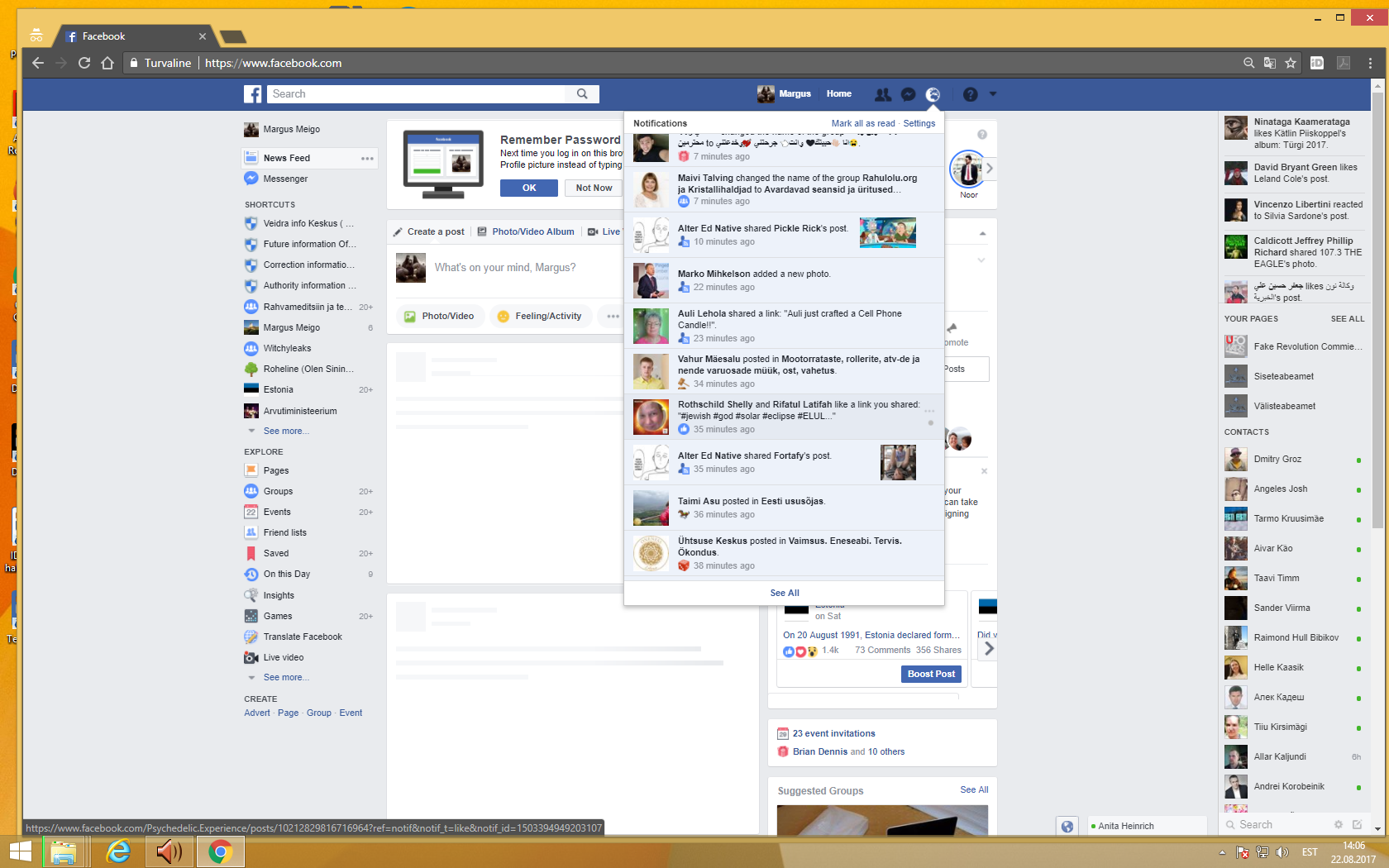1389x868 pixels.
Task: Click Feeling/Activity button
Action: point(541,316)
